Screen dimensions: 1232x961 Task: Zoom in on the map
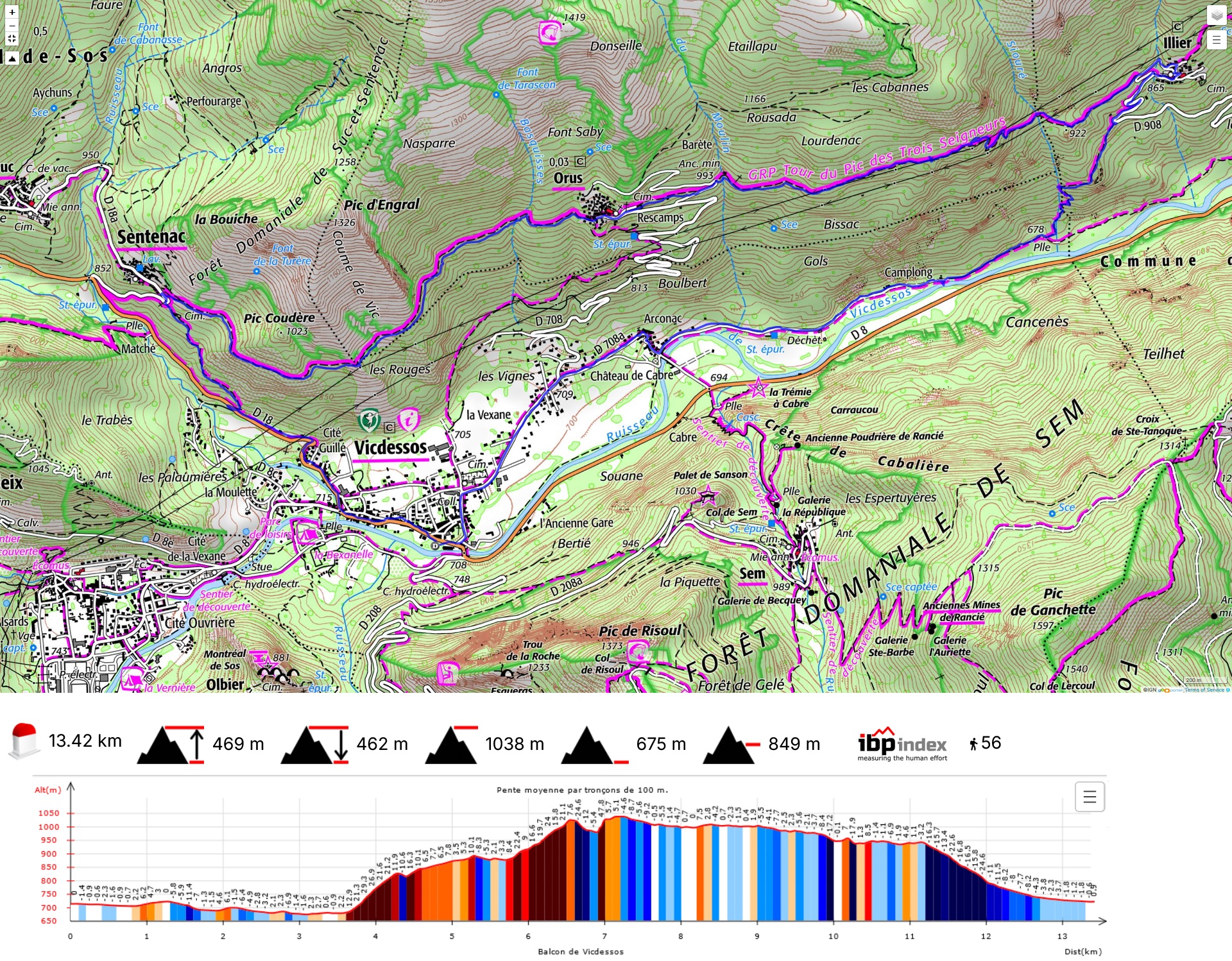12,12
